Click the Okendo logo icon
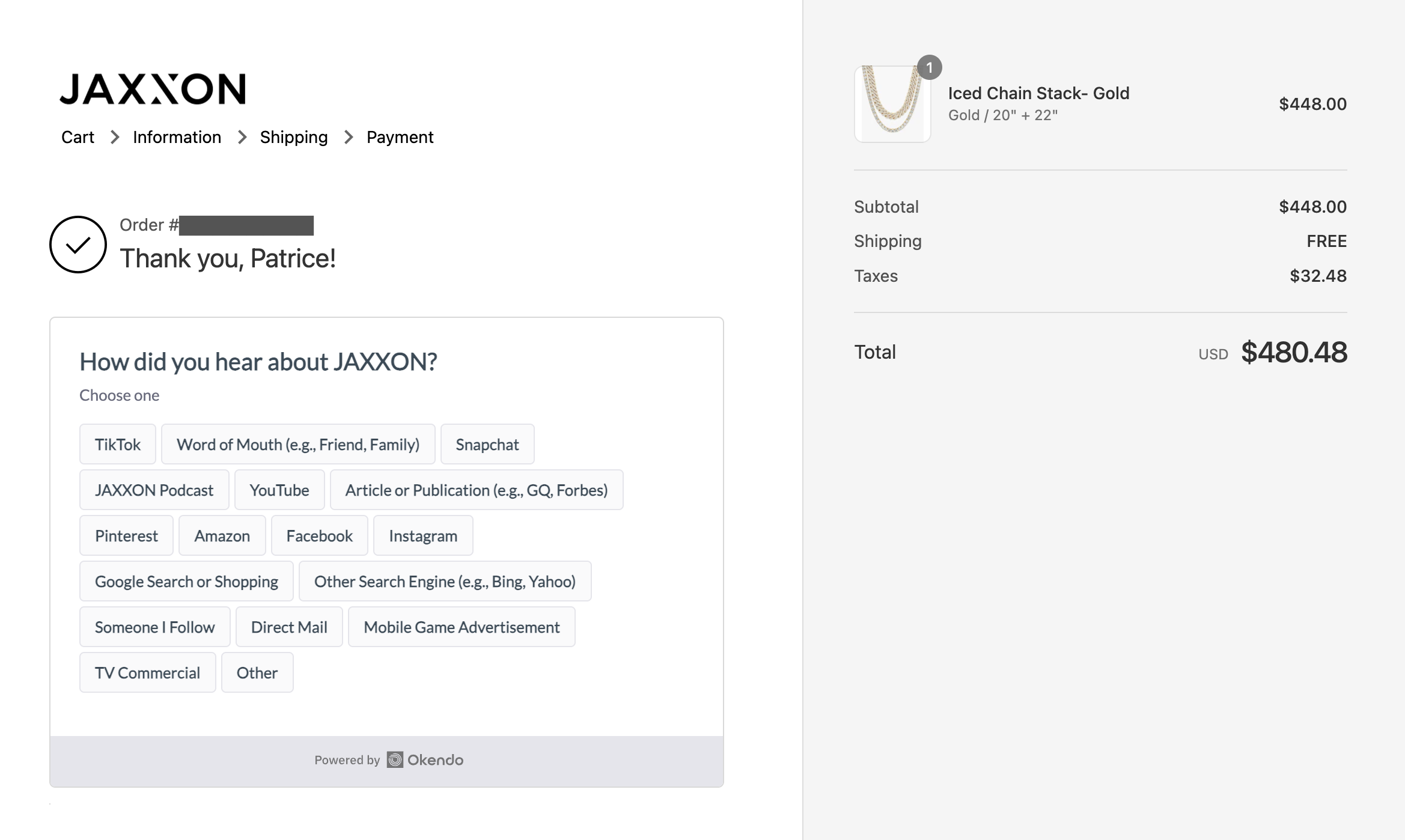Viewport: 1405px width, 840px height. [395, 760]
